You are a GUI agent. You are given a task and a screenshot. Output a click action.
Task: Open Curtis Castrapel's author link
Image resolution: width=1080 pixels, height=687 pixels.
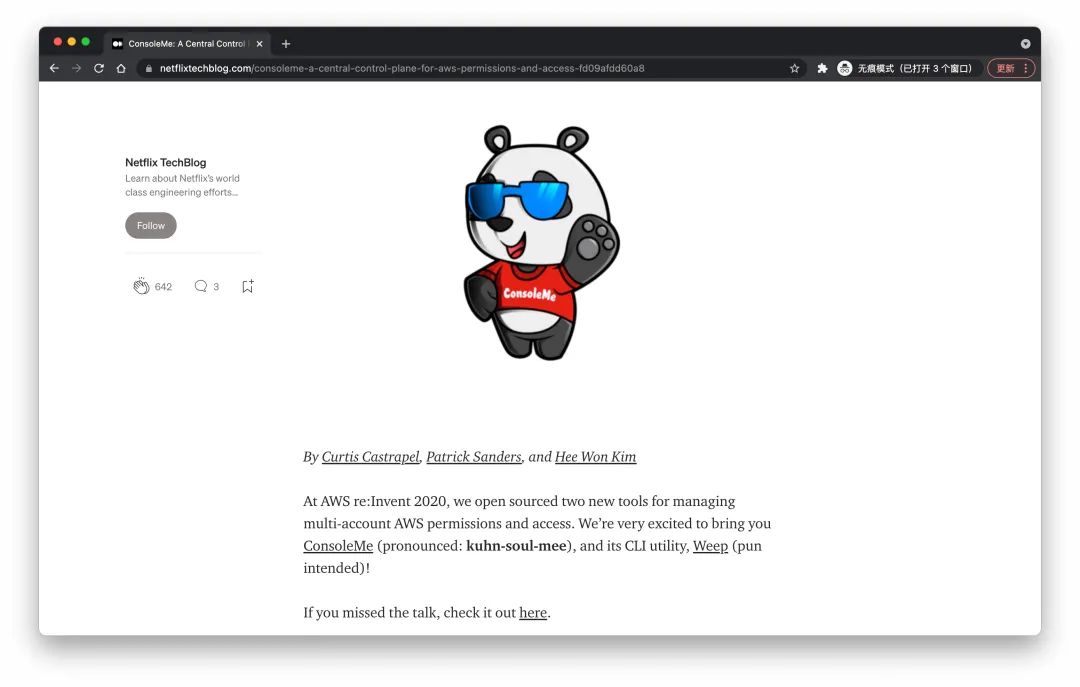371,457
